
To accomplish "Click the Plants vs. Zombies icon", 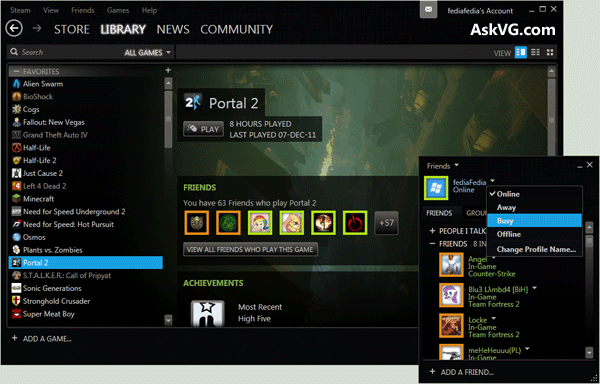I will [x=16, y=250].
